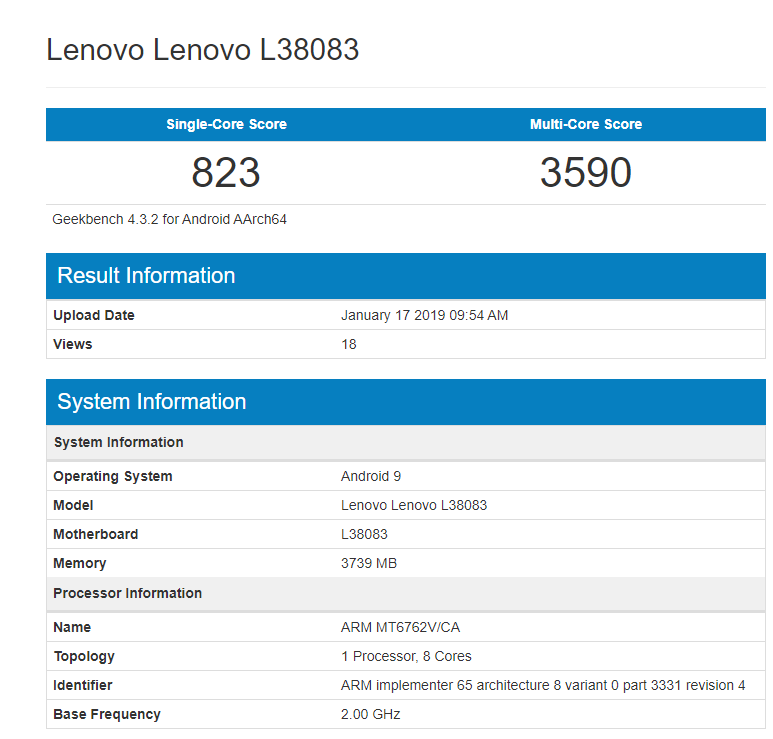Click the blue System Information section header
The width and height of the screenshot is (773, 739).
(406, 402)
